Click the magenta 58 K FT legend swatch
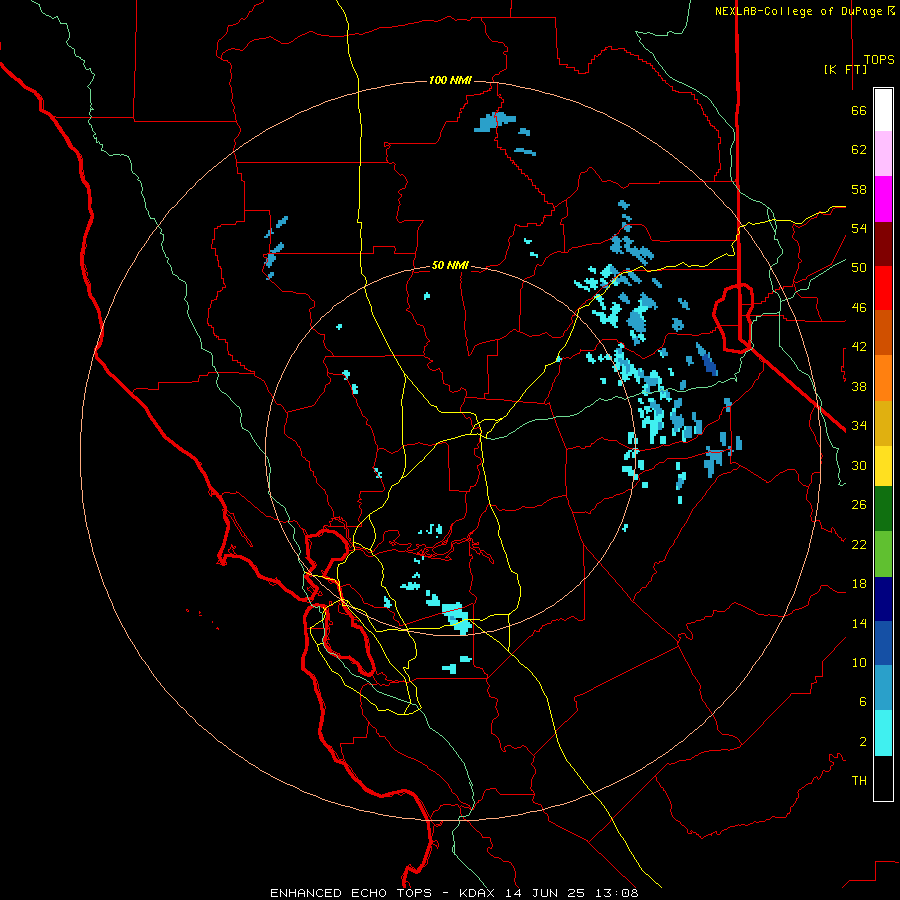 (x=883, y=199)
